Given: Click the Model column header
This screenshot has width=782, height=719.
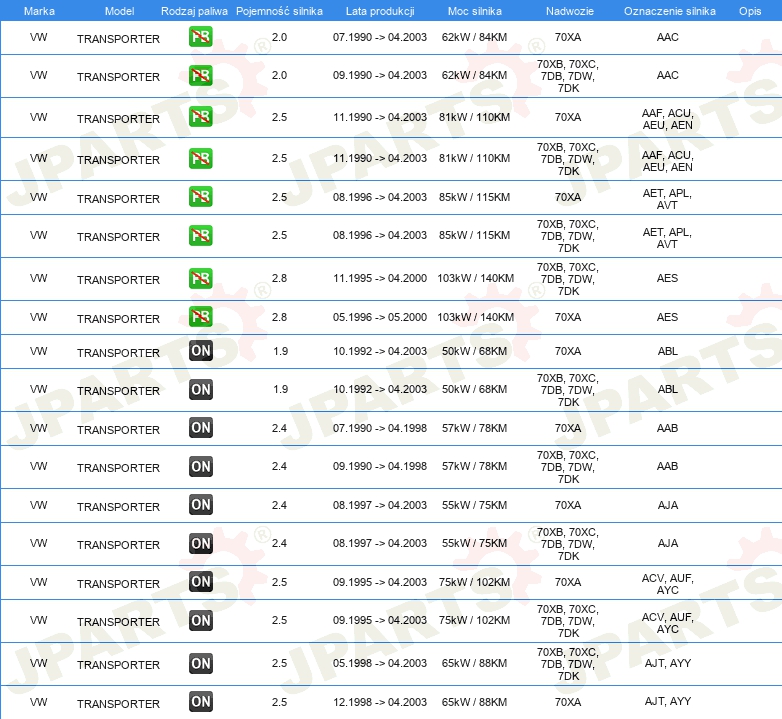Looking at the screenshot, I should pos(119,11).
